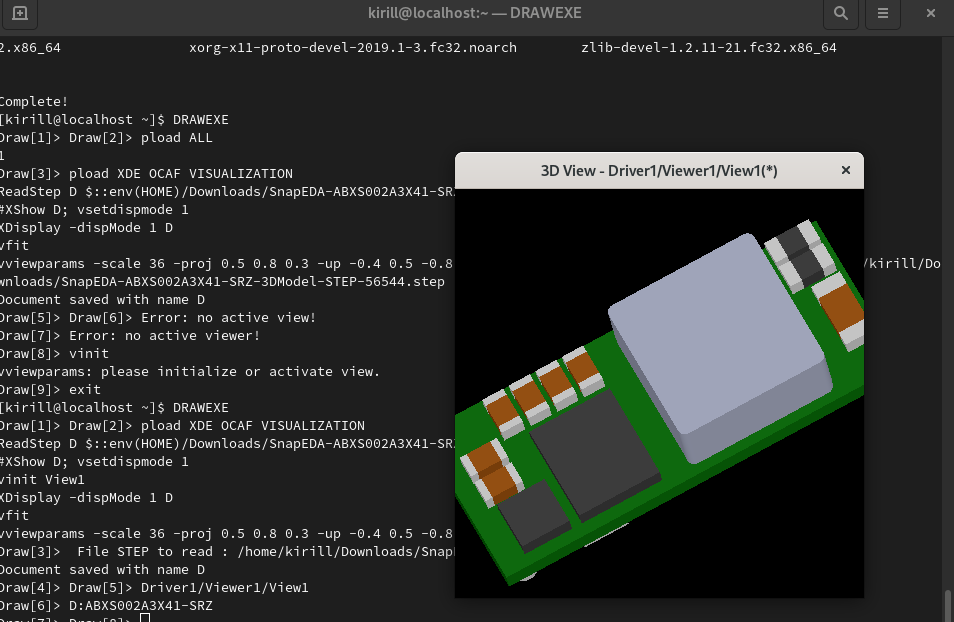
Task: Close the DRAWEXE terminal window
Action: 932,15
